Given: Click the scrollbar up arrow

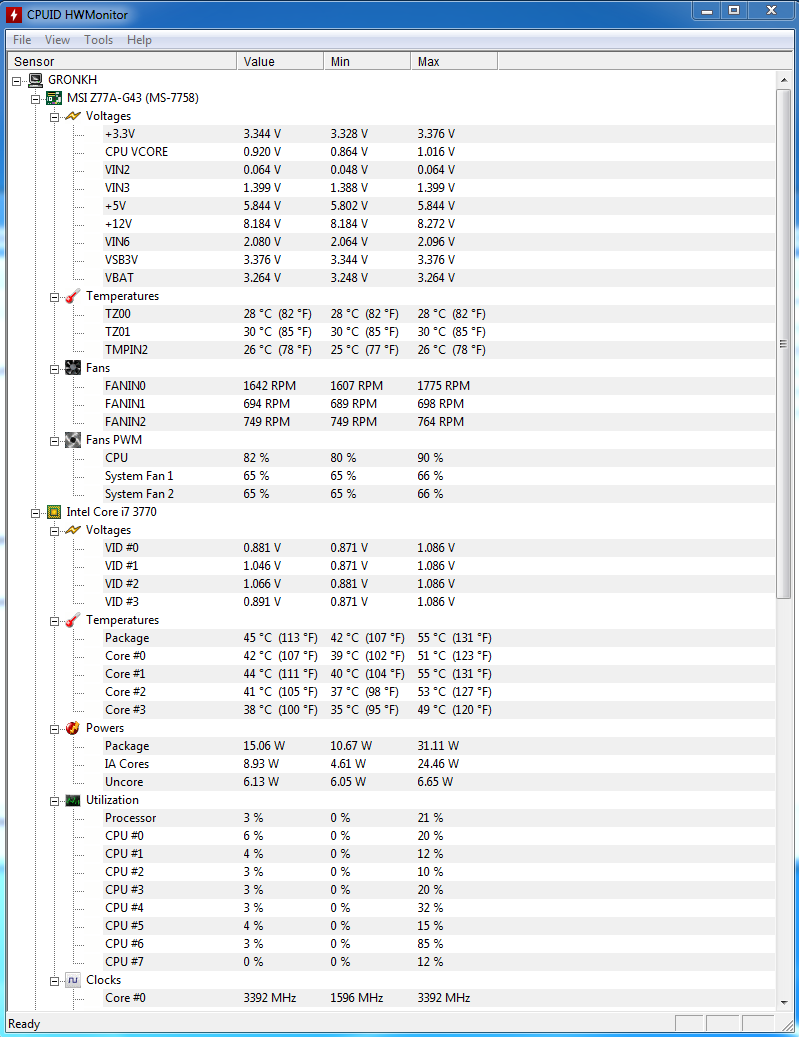Looking at the screenshot, I should [x=784, y=80].
